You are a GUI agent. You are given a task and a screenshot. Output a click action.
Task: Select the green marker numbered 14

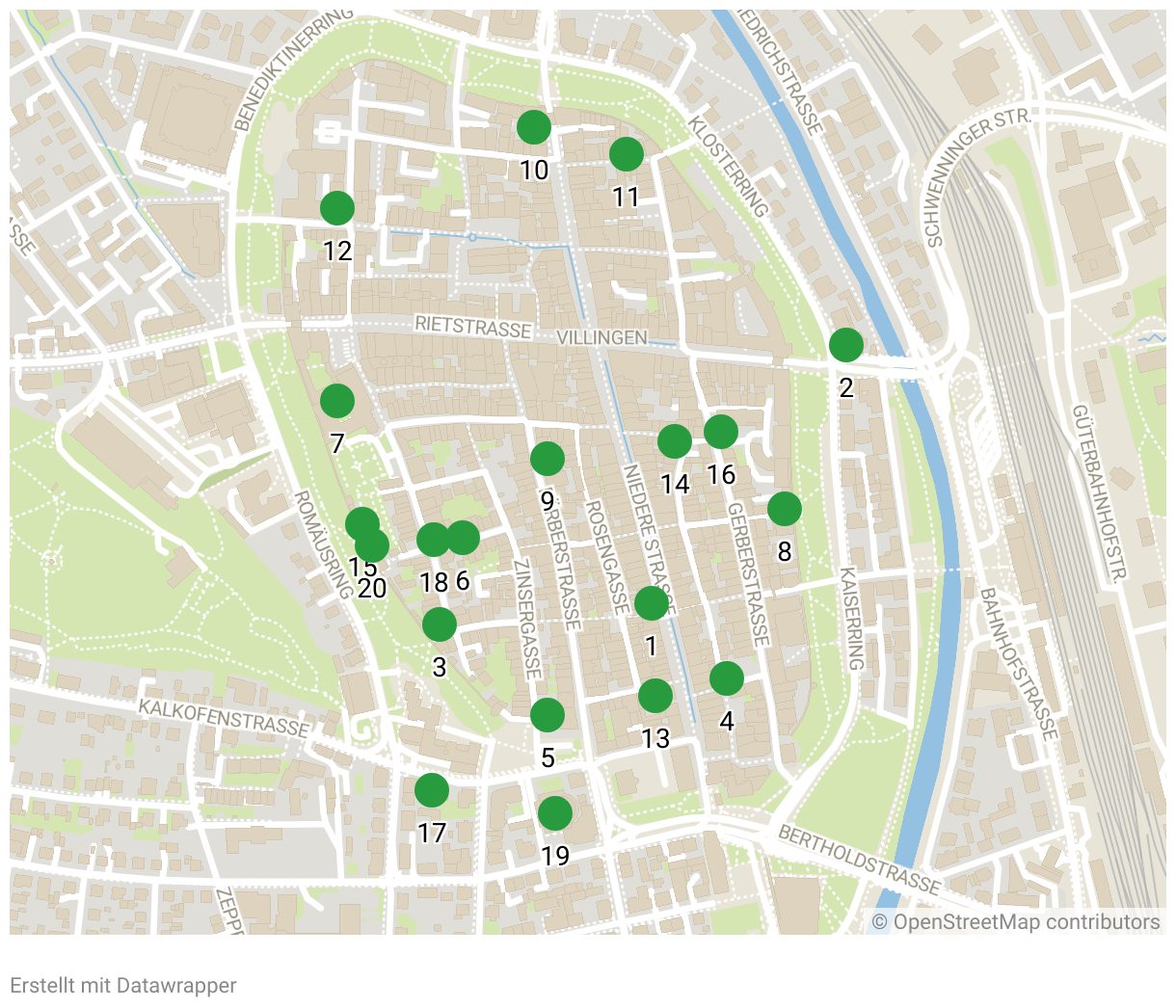click(x=675, y=441)
